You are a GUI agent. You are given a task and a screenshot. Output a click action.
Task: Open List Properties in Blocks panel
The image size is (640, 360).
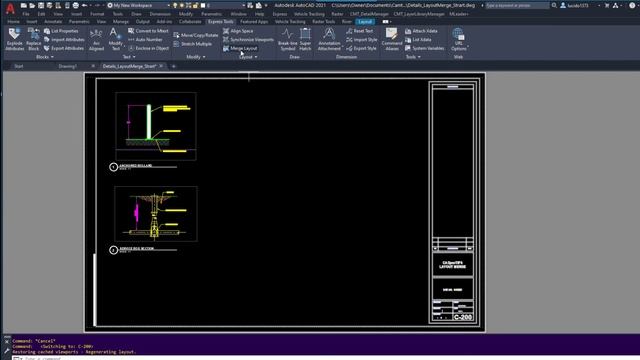coord(61,31)
